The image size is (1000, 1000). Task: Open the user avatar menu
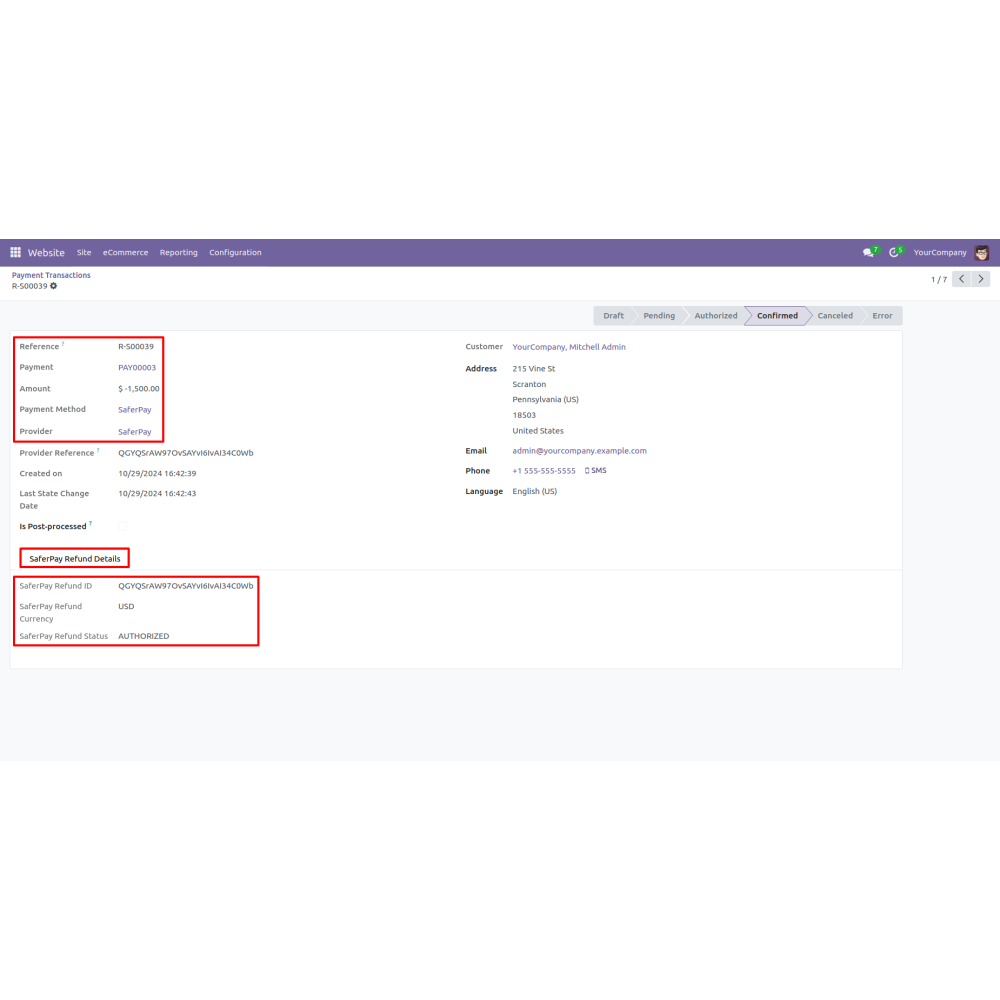point(982,253)
